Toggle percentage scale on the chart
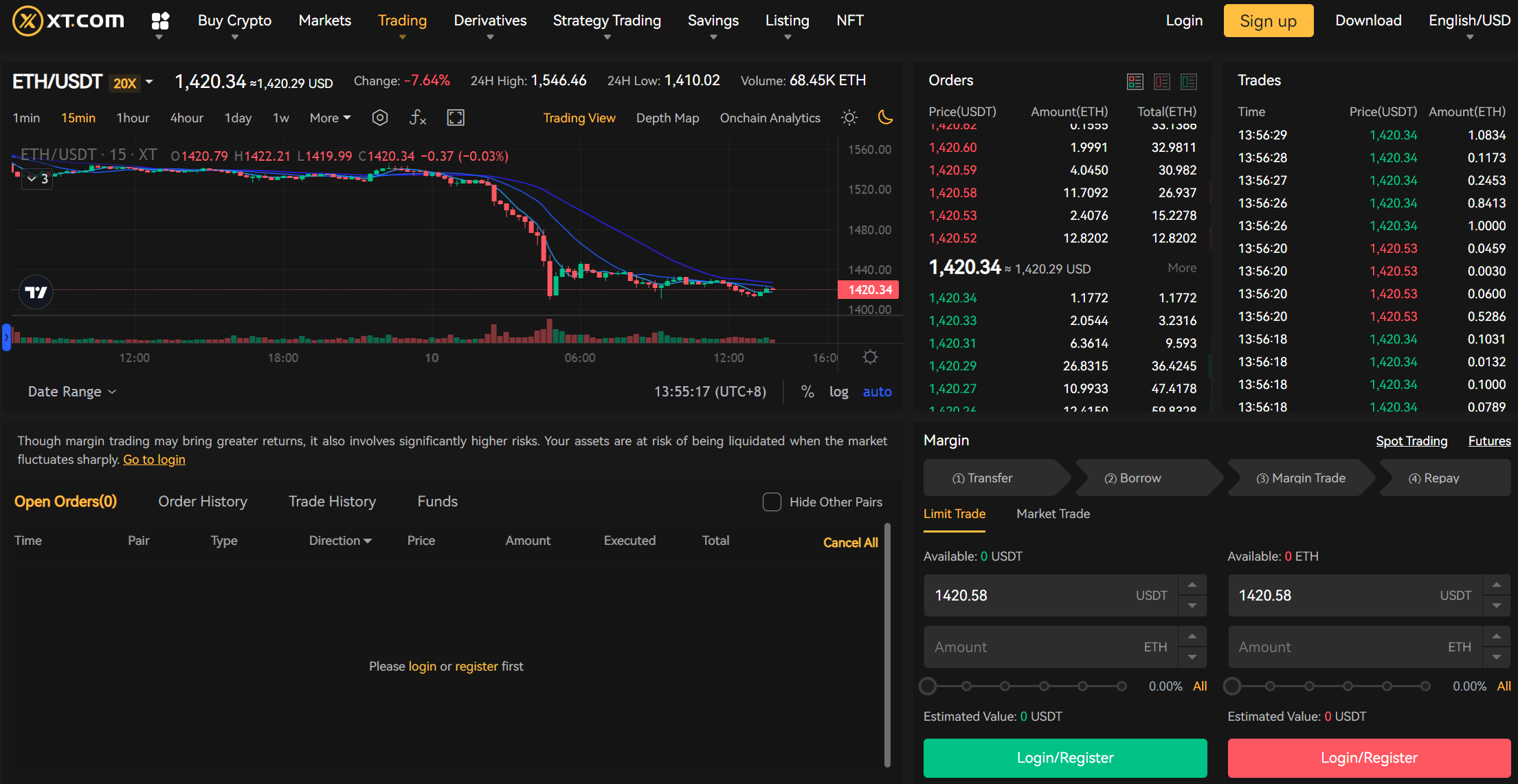The height and width of the screenshot is (784, 1518). [807, 391]
